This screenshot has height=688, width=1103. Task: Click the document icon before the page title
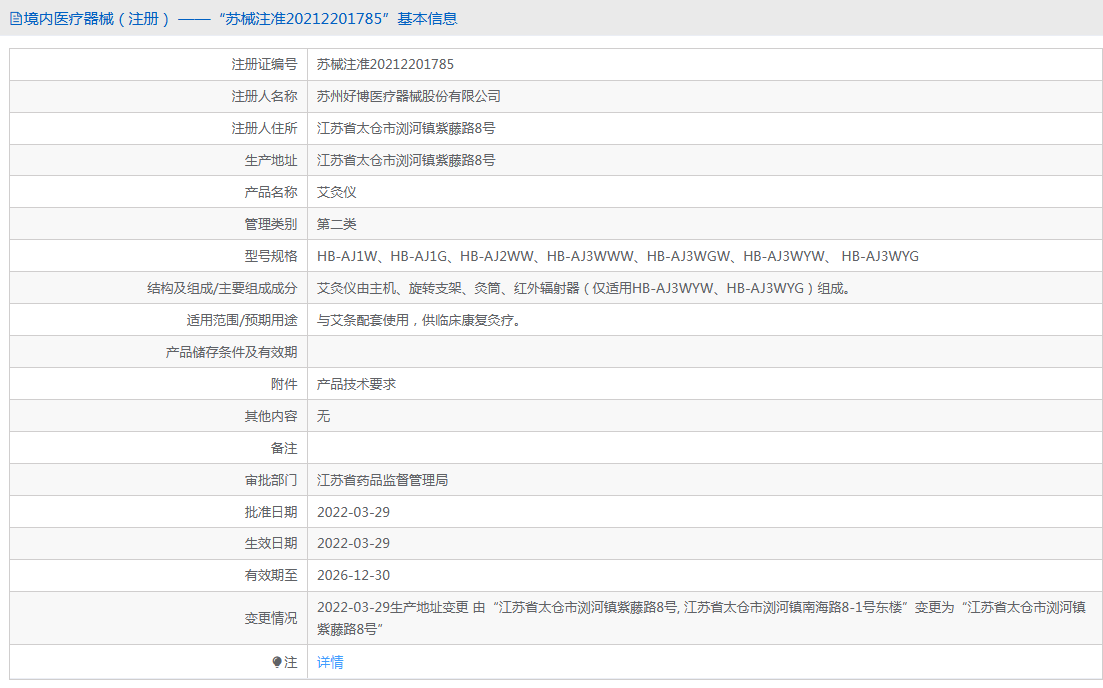[15, 19]
